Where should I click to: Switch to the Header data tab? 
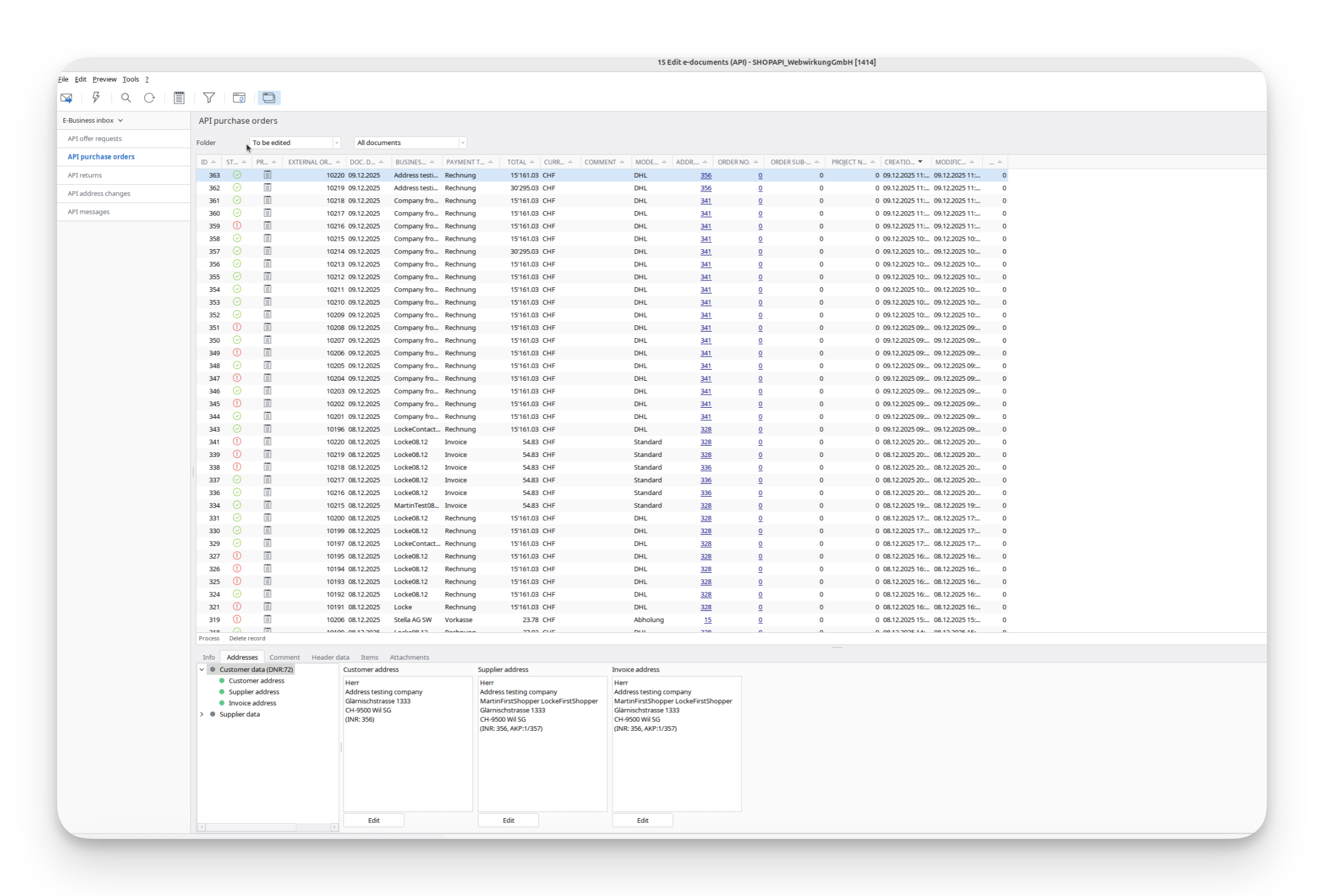tap(330, 657)
